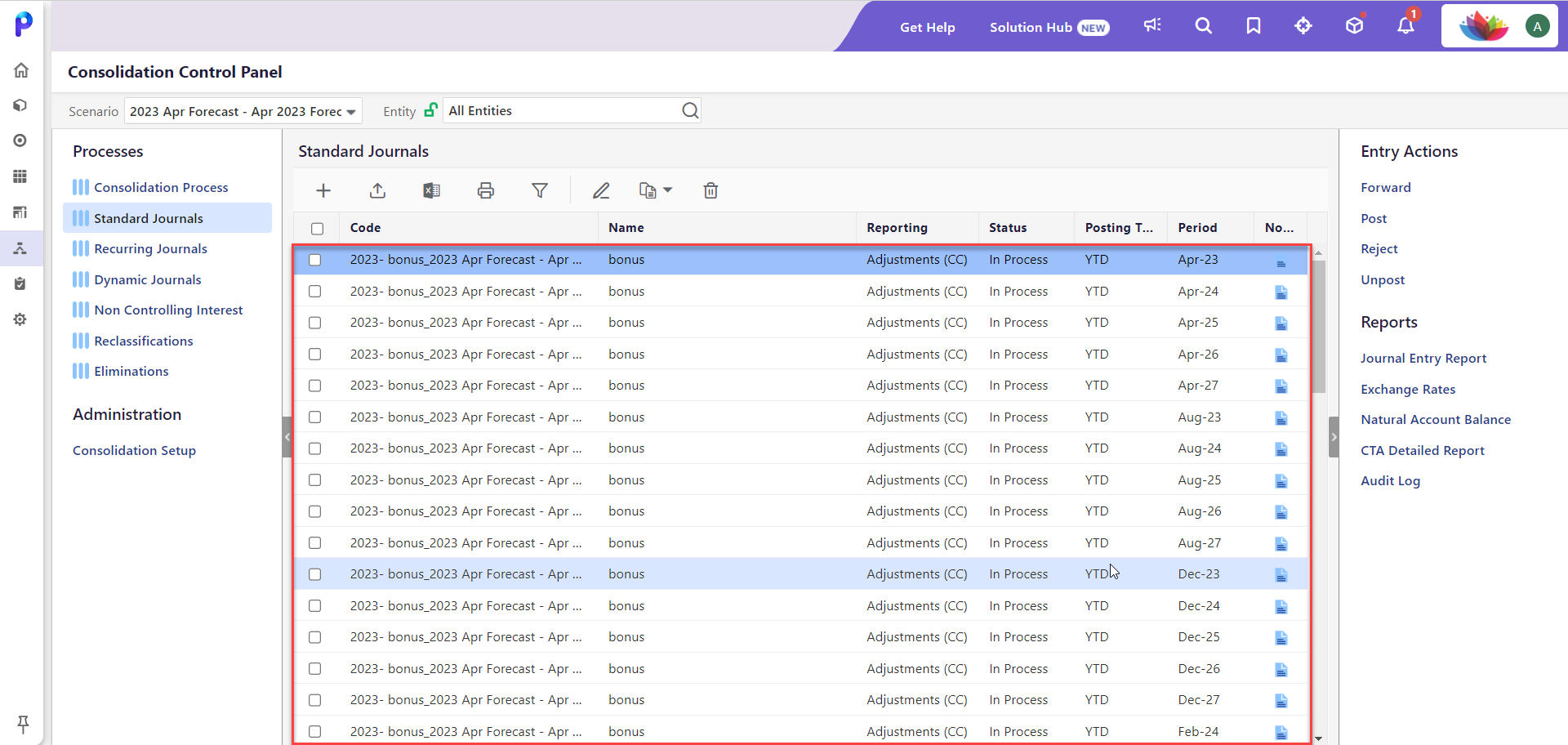Check the Dec-24 journal row checkbox

[315, 606]
